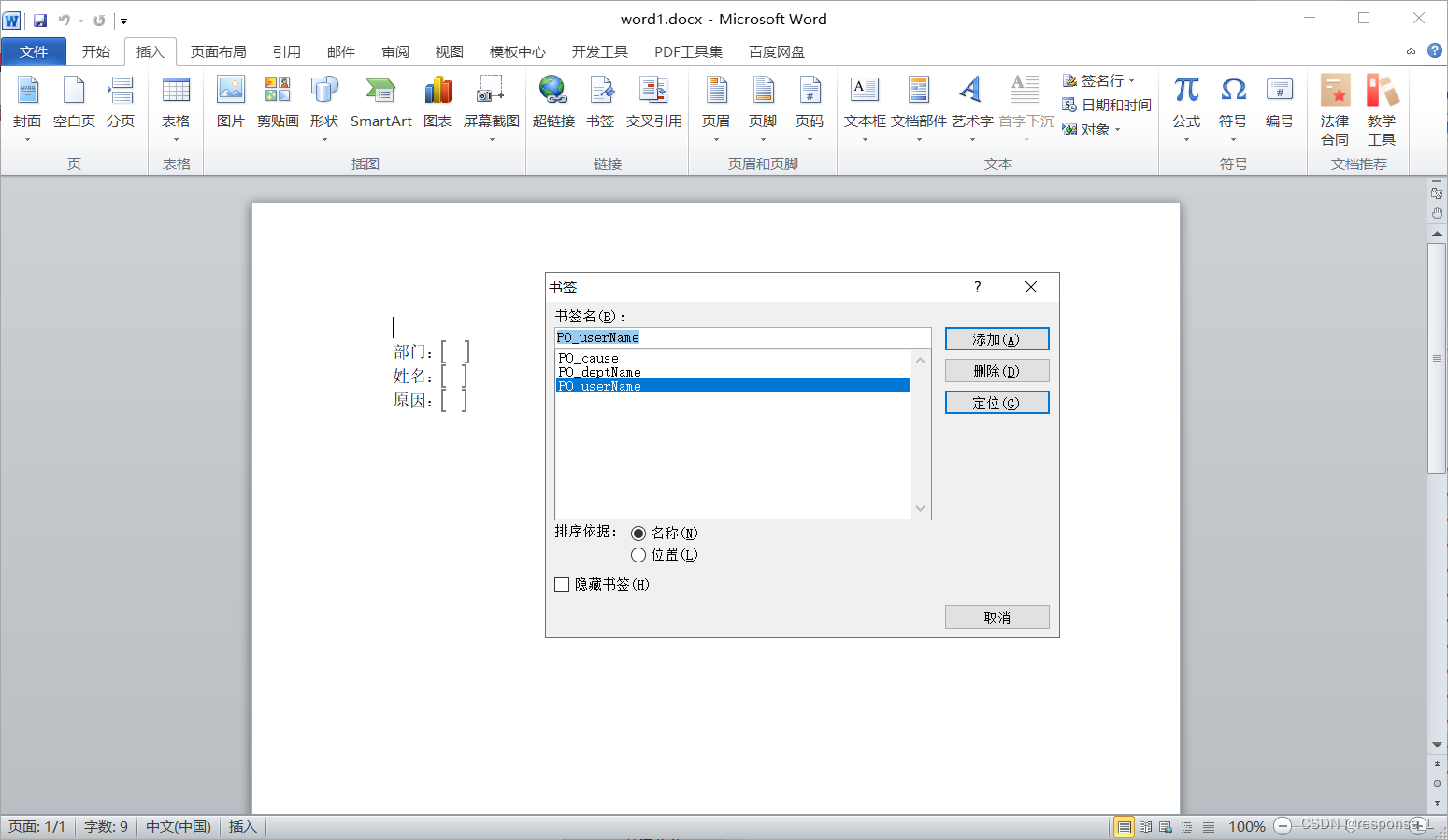Switch to the View (视图) tab

[x=450, y=51]
